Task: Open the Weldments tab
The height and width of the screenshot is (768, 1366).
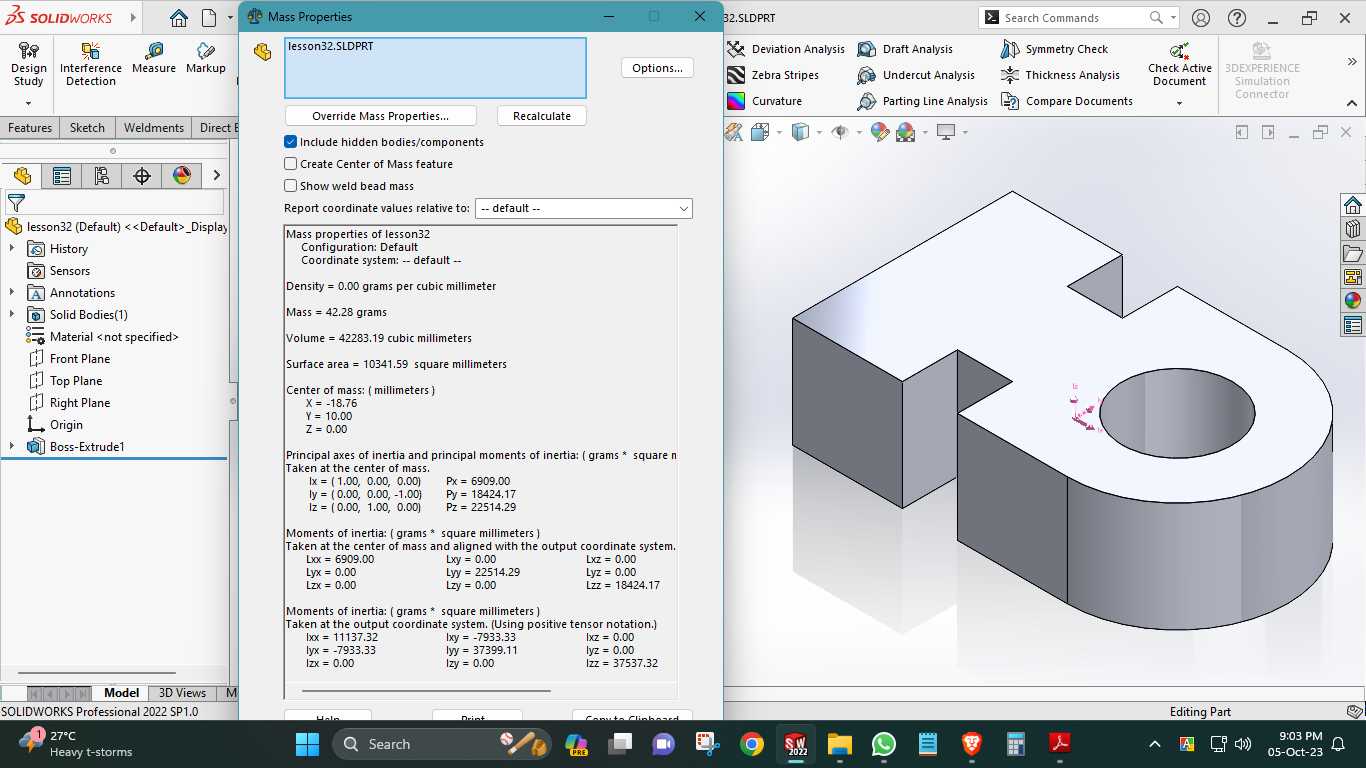Action: pos(154,128)
